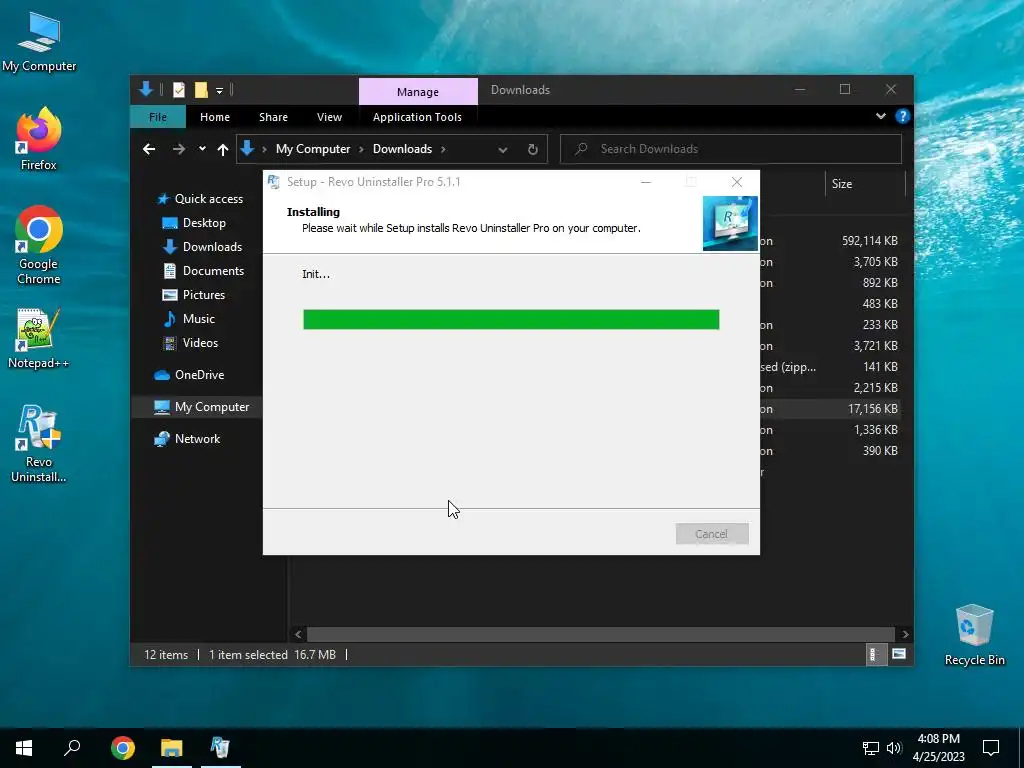The width and height of the screenshot is (1024, 768).
Task: Launch Firefox from the desktop
Action: (39, 140)
